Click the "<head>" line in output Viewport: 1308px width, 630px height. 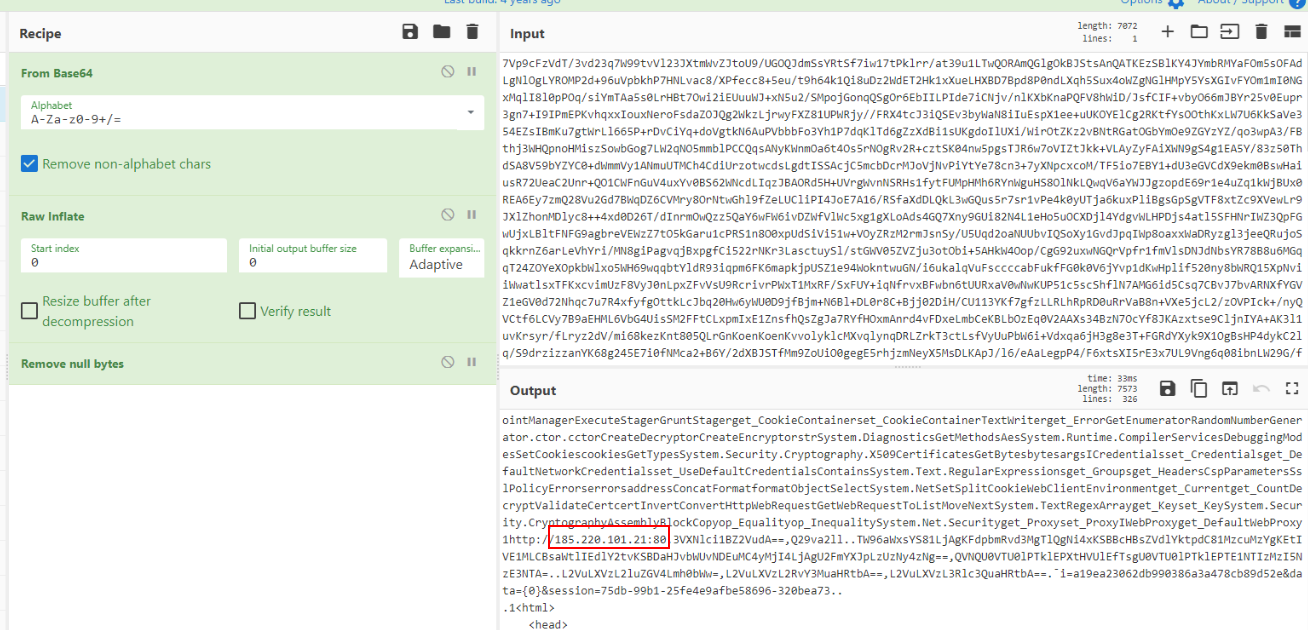tap(547, 624)
